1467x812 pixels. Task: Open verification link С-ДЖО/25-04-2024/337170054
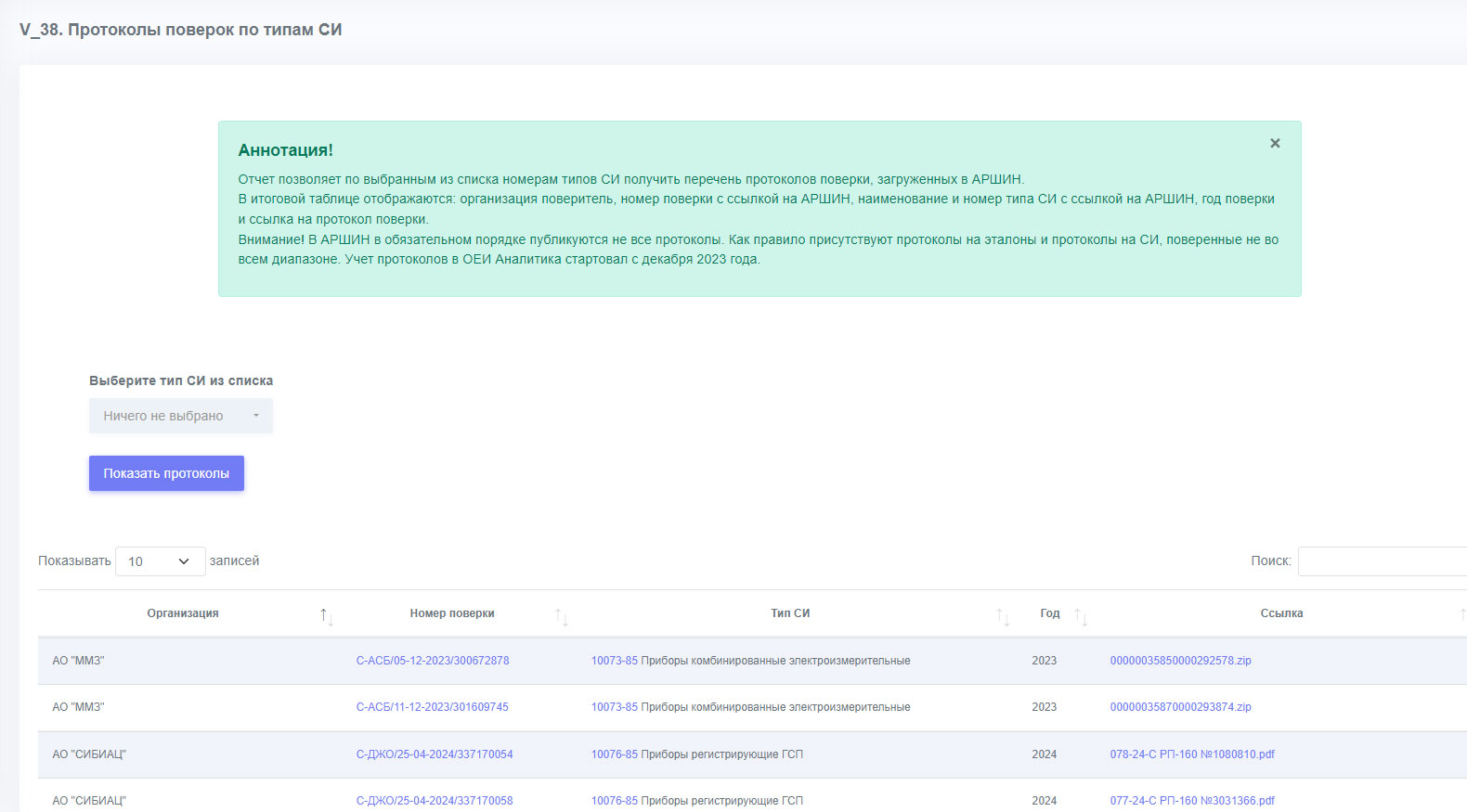tap(435, 754)
